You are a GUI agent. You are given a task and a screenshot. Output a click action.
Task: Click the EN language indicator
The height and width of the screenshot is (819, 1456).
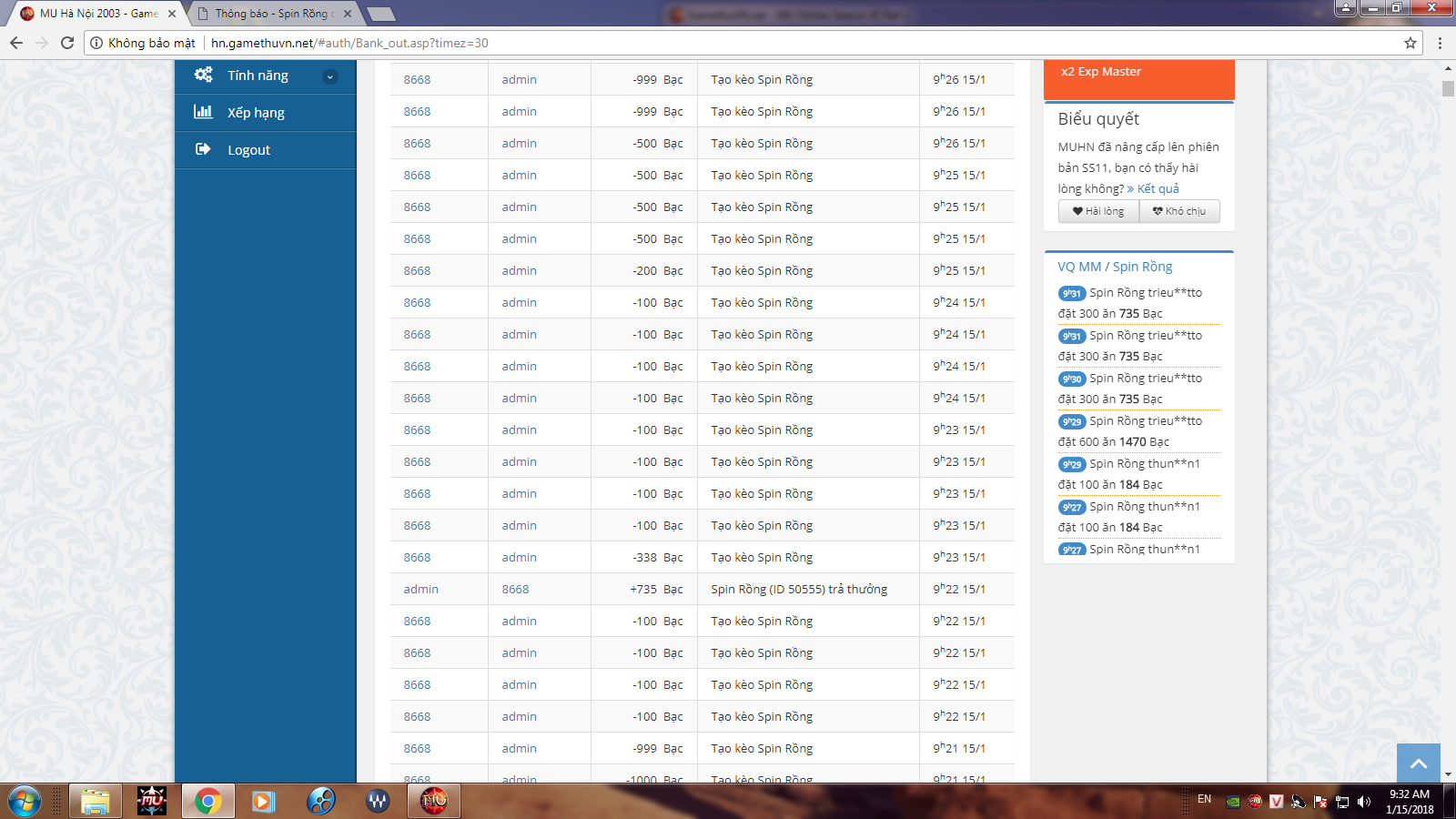click(1204, 799)
